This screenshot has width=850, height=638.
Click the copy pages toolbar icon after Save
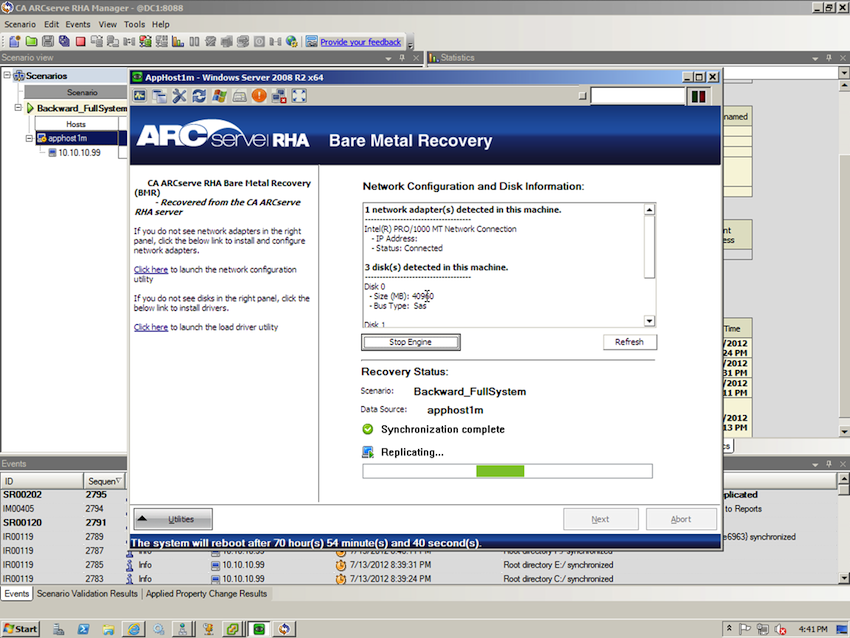tap(64, 41)
